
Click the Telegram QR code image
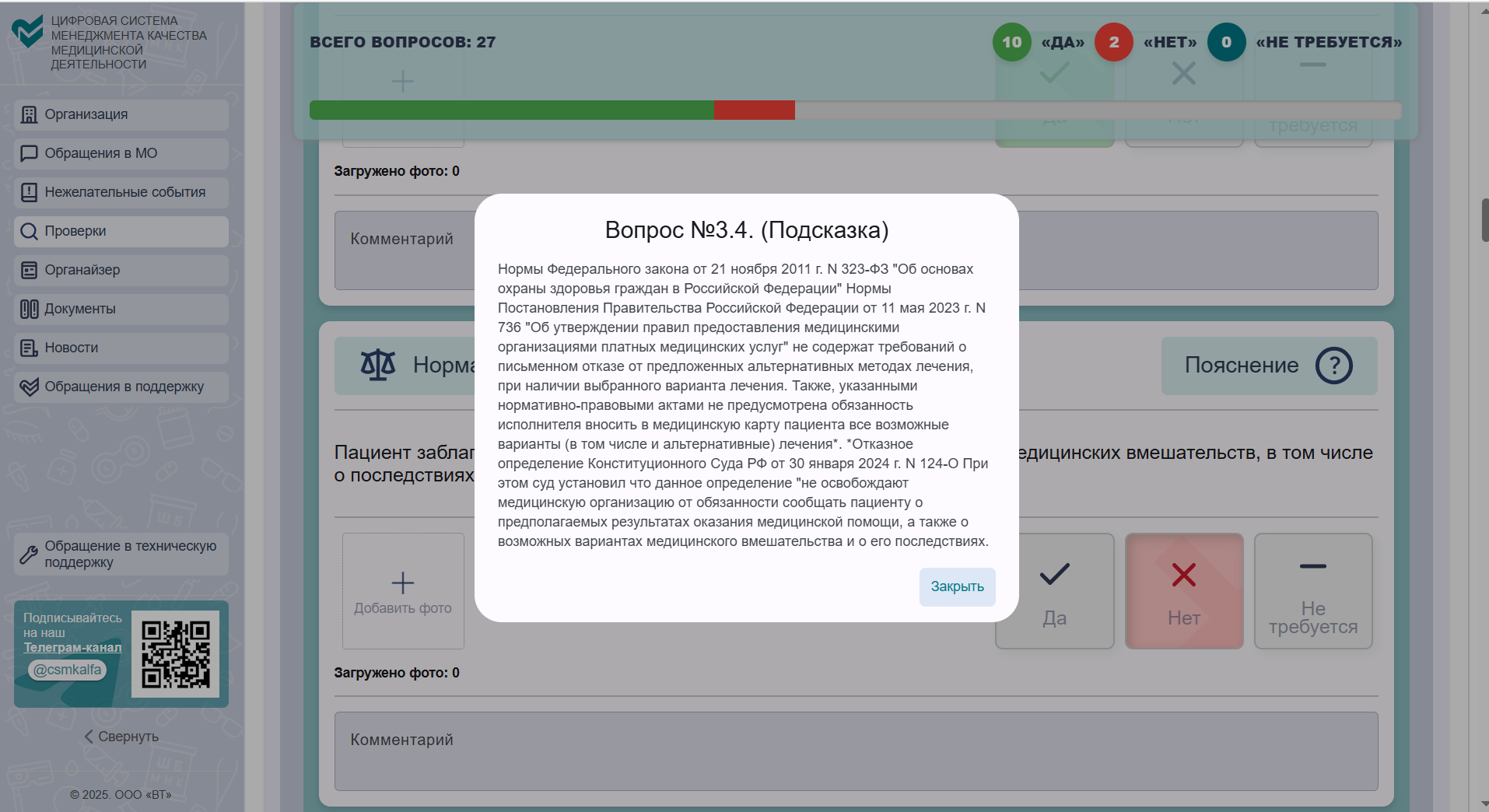(175, 653)
